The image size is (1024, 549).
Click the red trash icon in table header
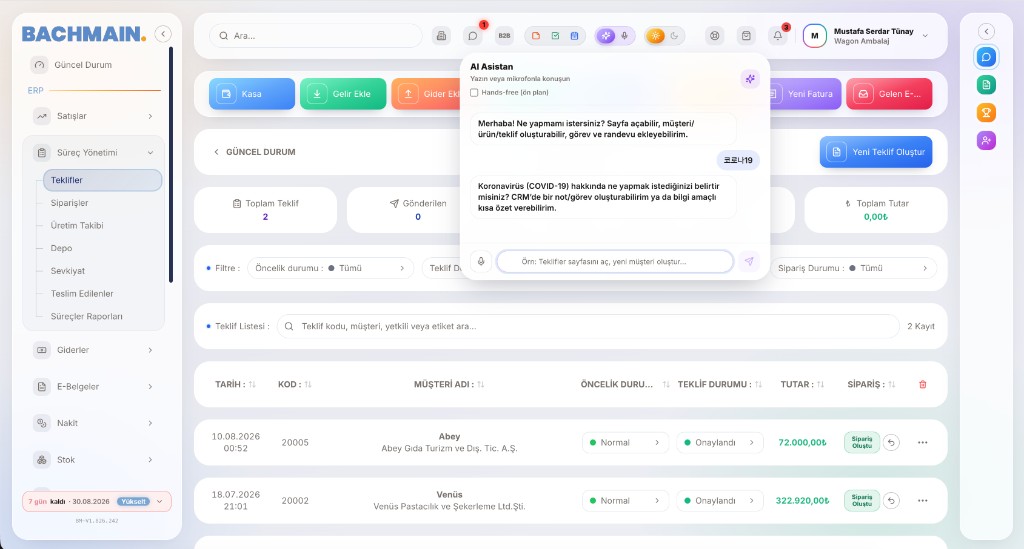pos(923,384)
